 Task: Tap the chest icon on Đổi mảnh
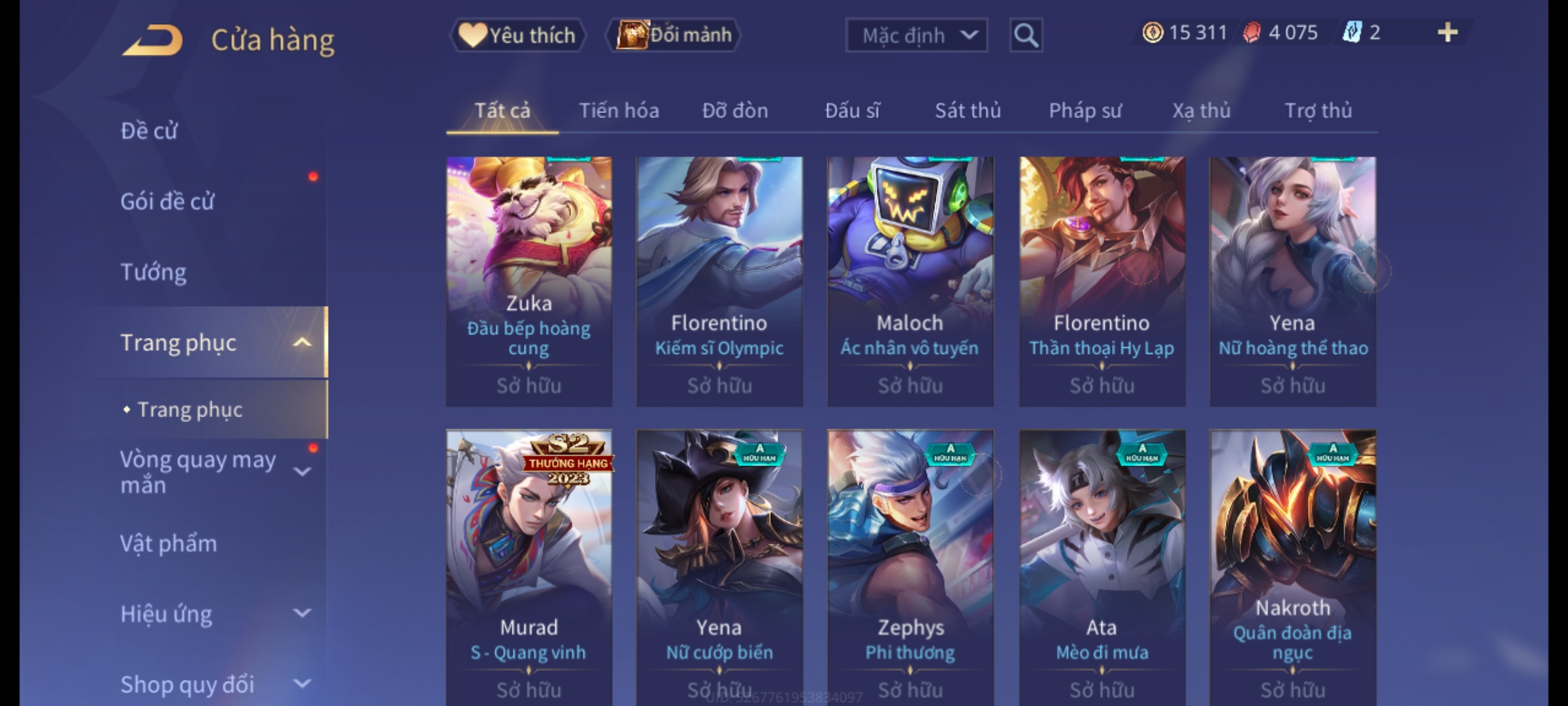pyautogui.click(x=632, y=35)
